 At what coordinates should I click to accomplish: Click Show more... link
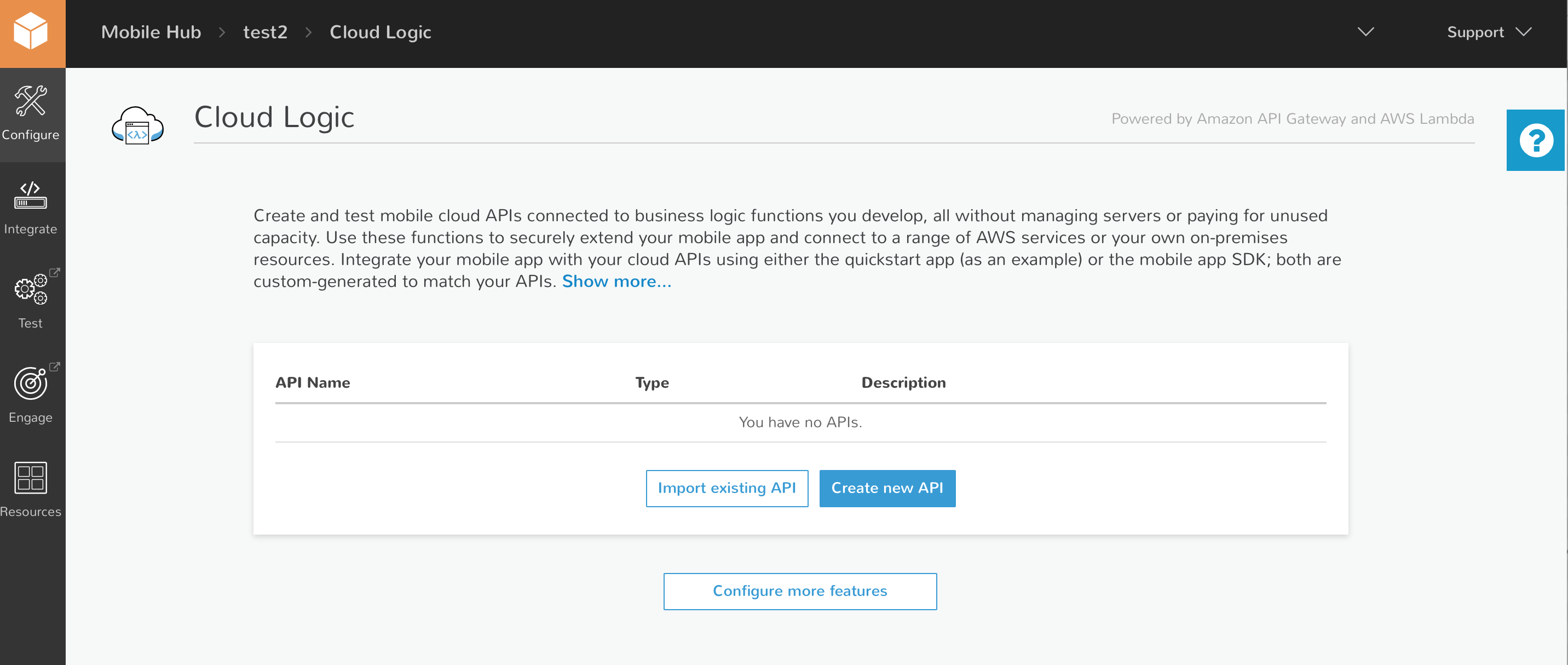[x=616, y=282]
